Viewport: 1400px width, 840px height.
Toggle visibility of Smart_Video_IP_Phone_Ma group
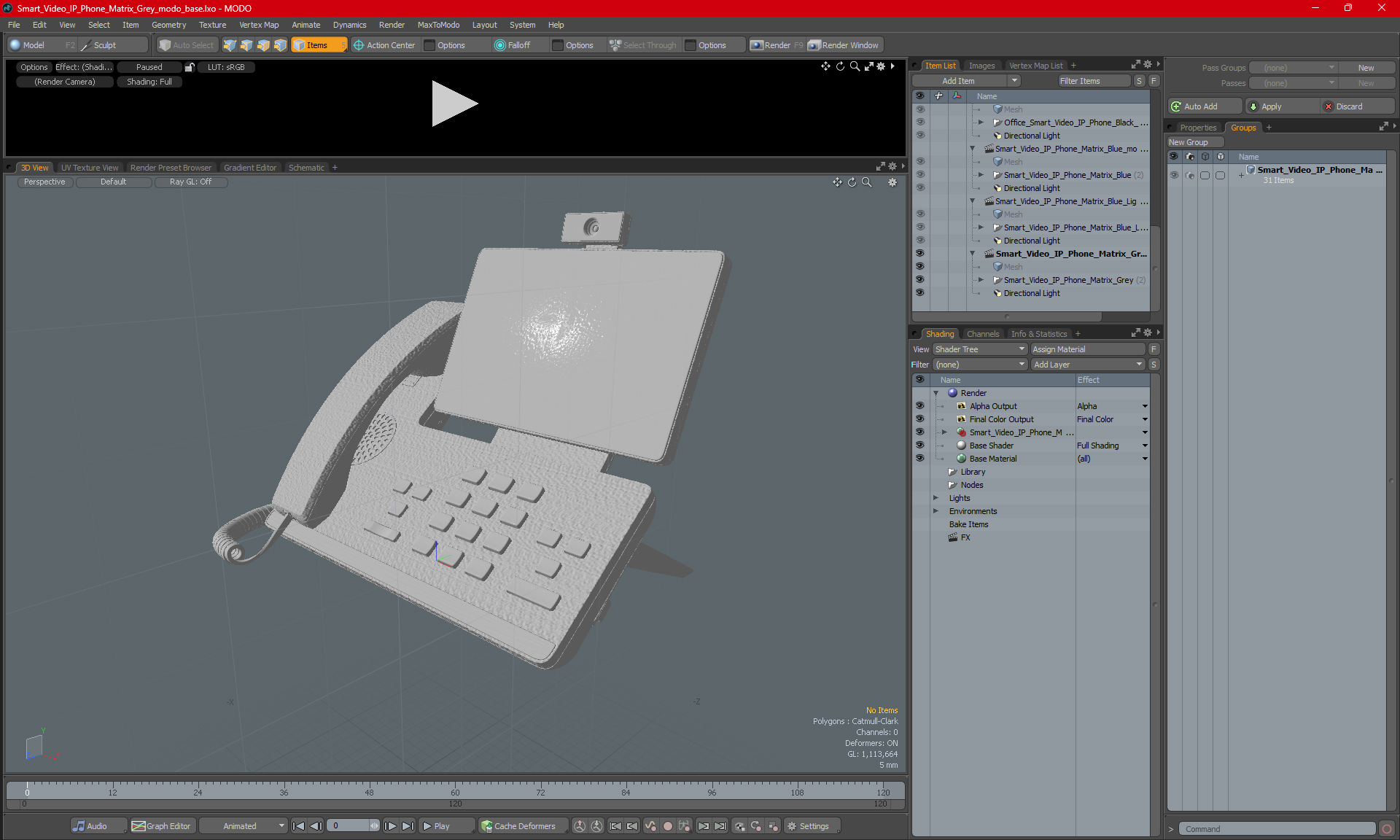(1174, 175)
